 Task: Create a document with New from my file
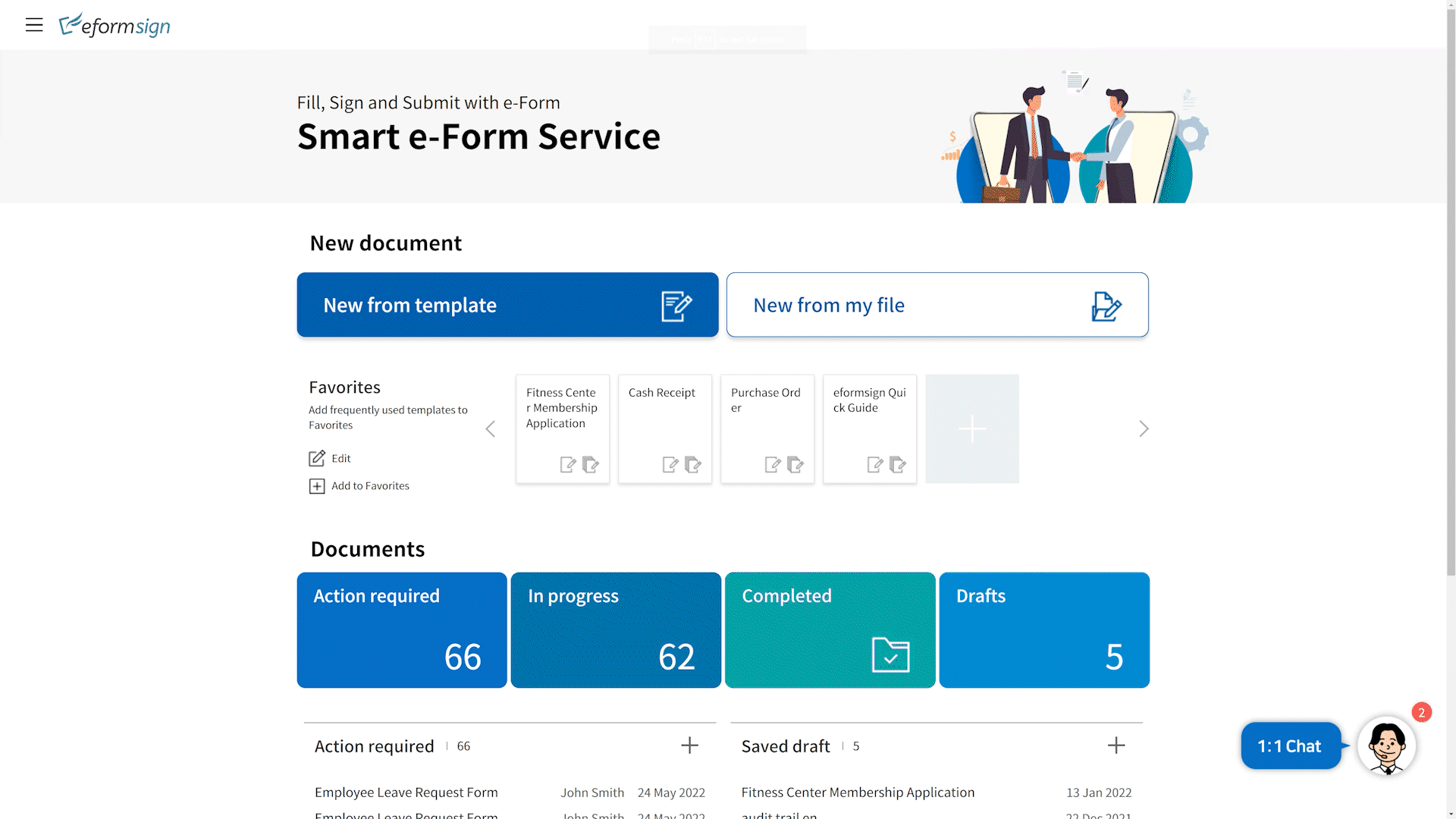pyautogui.click(x=937, y=305)
